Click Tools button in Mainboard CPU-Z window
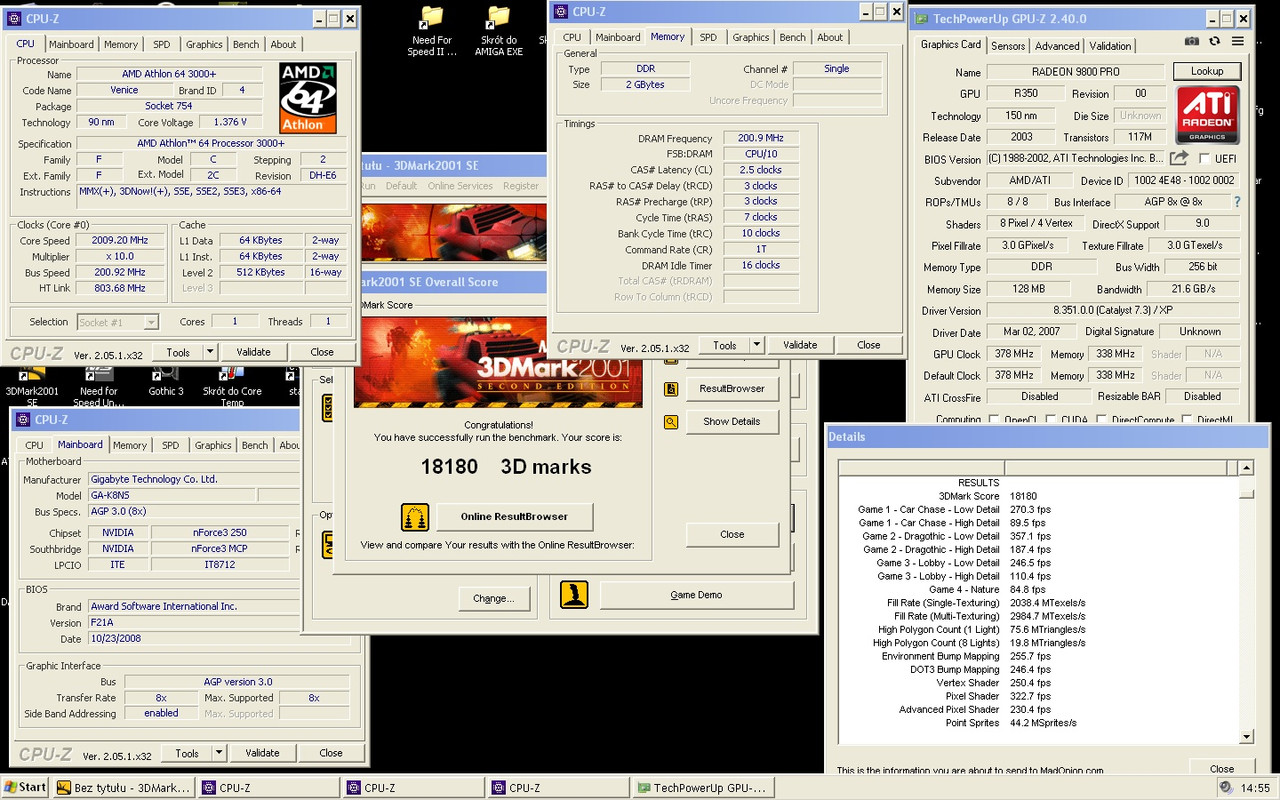The height and width of the screenshot is (800, 1280). point(187,753)
